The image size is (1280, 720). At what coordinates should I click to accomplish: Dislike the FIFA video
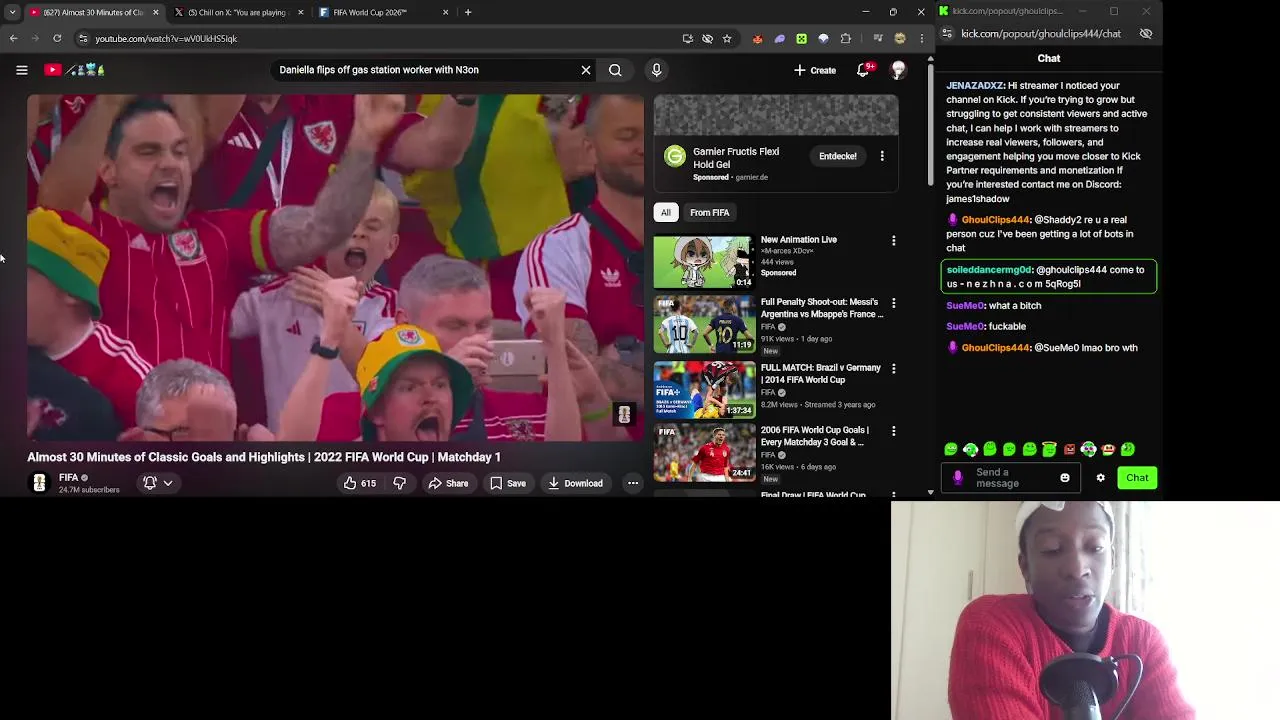[x=399, y=483]
